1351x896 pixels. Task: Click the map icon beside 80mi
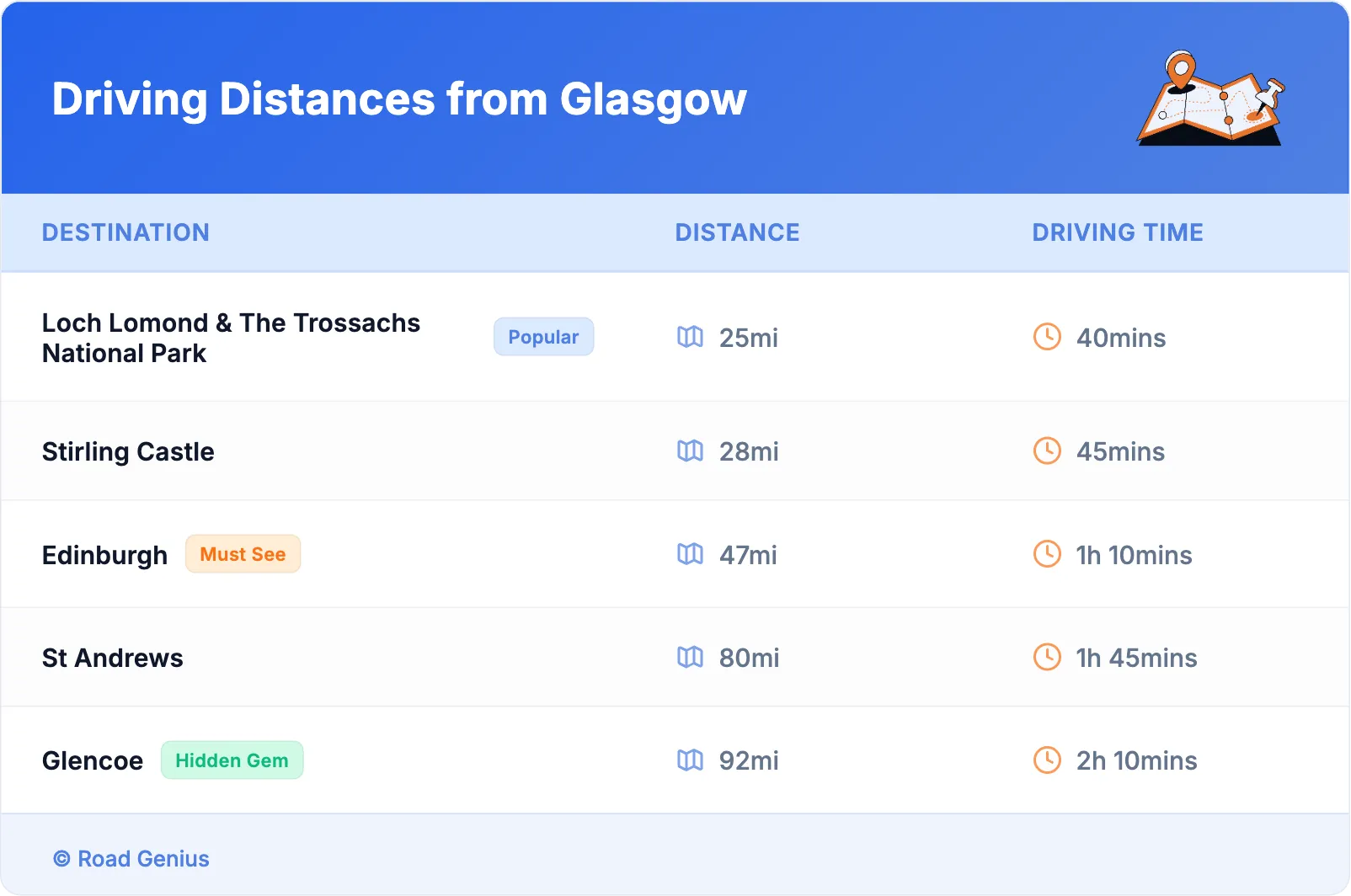click(690, 657)
